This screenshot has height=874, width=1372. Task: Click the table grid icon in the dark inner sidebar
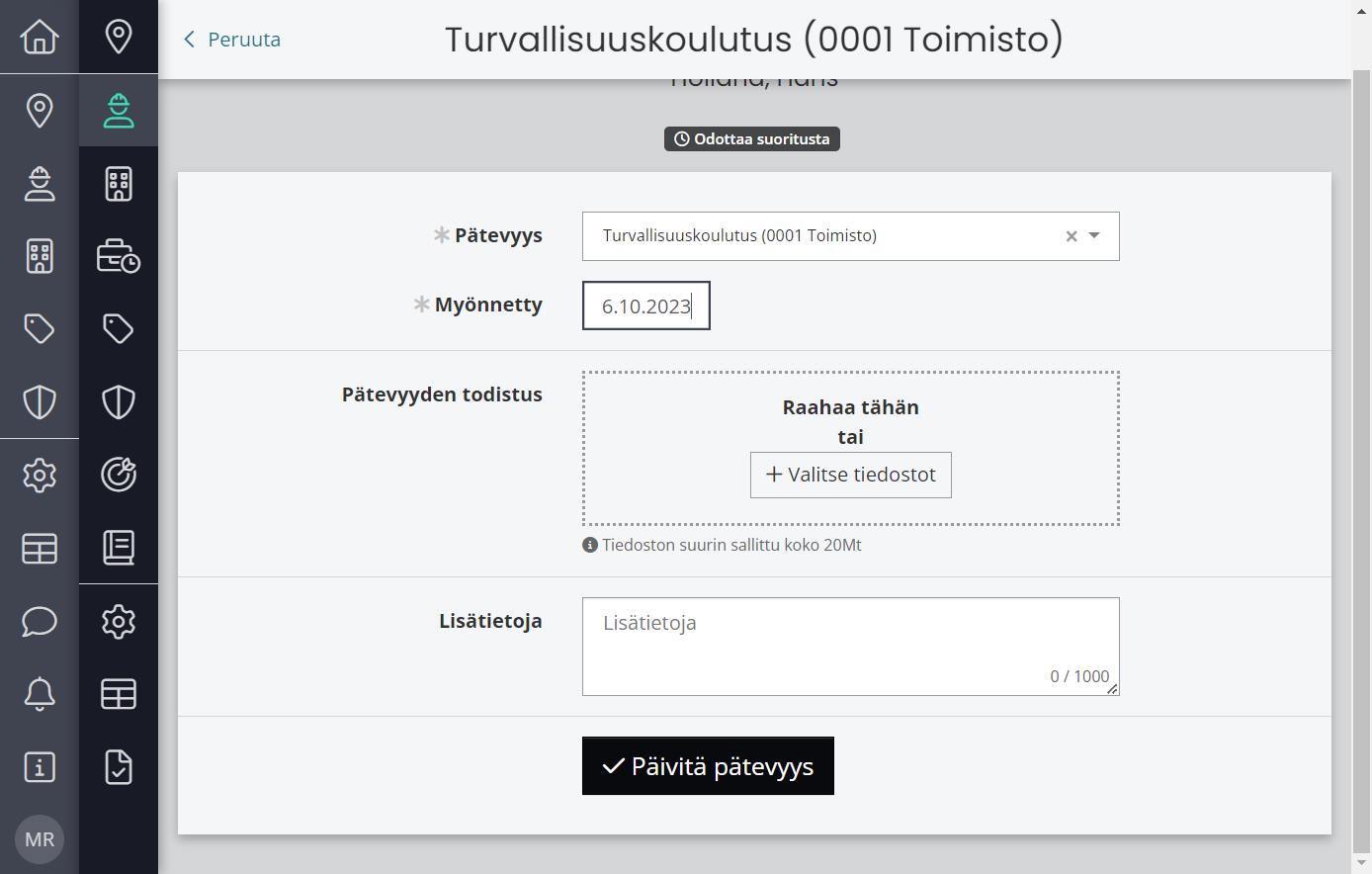click(x=119, y=694)
